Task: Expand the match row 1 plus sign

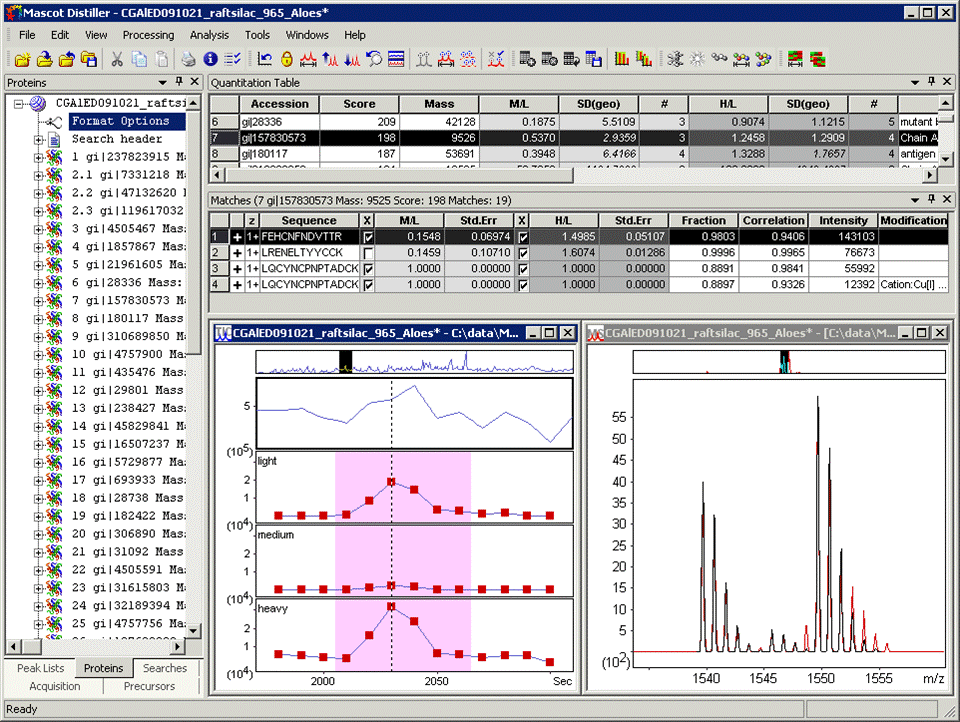Action: 237,237
